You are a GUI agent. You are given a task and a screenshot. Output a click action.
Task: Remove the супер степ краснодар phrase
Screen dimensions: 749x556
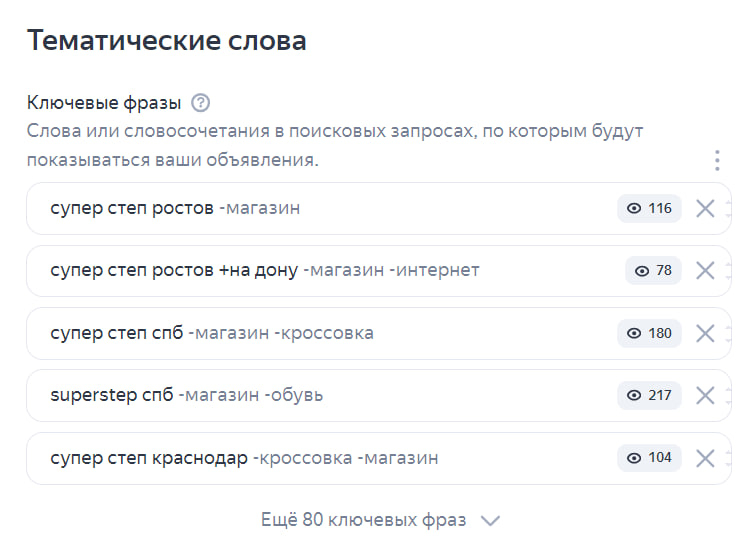[705, 458]
